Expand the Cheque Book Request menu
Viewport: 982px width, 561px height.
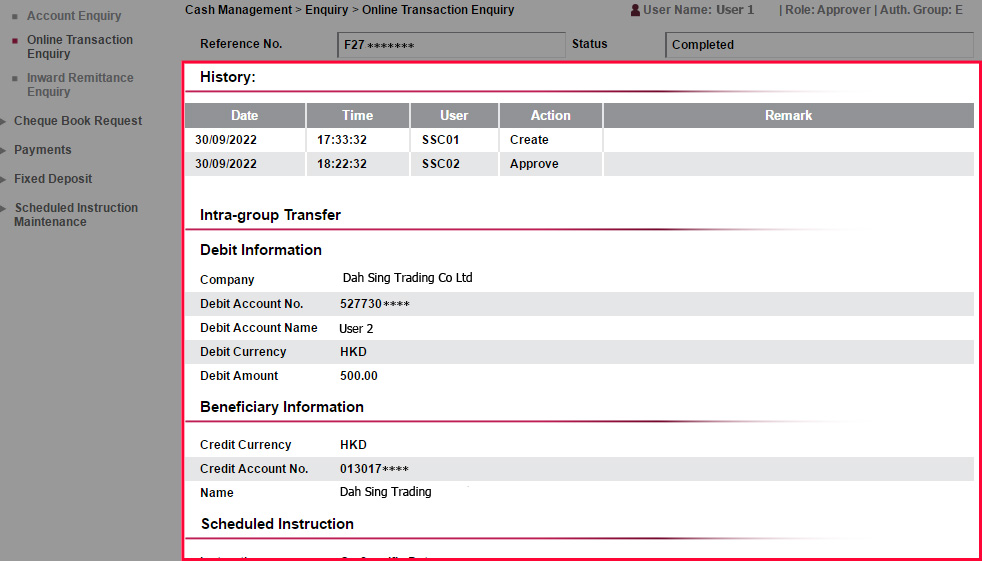[78, 121]
